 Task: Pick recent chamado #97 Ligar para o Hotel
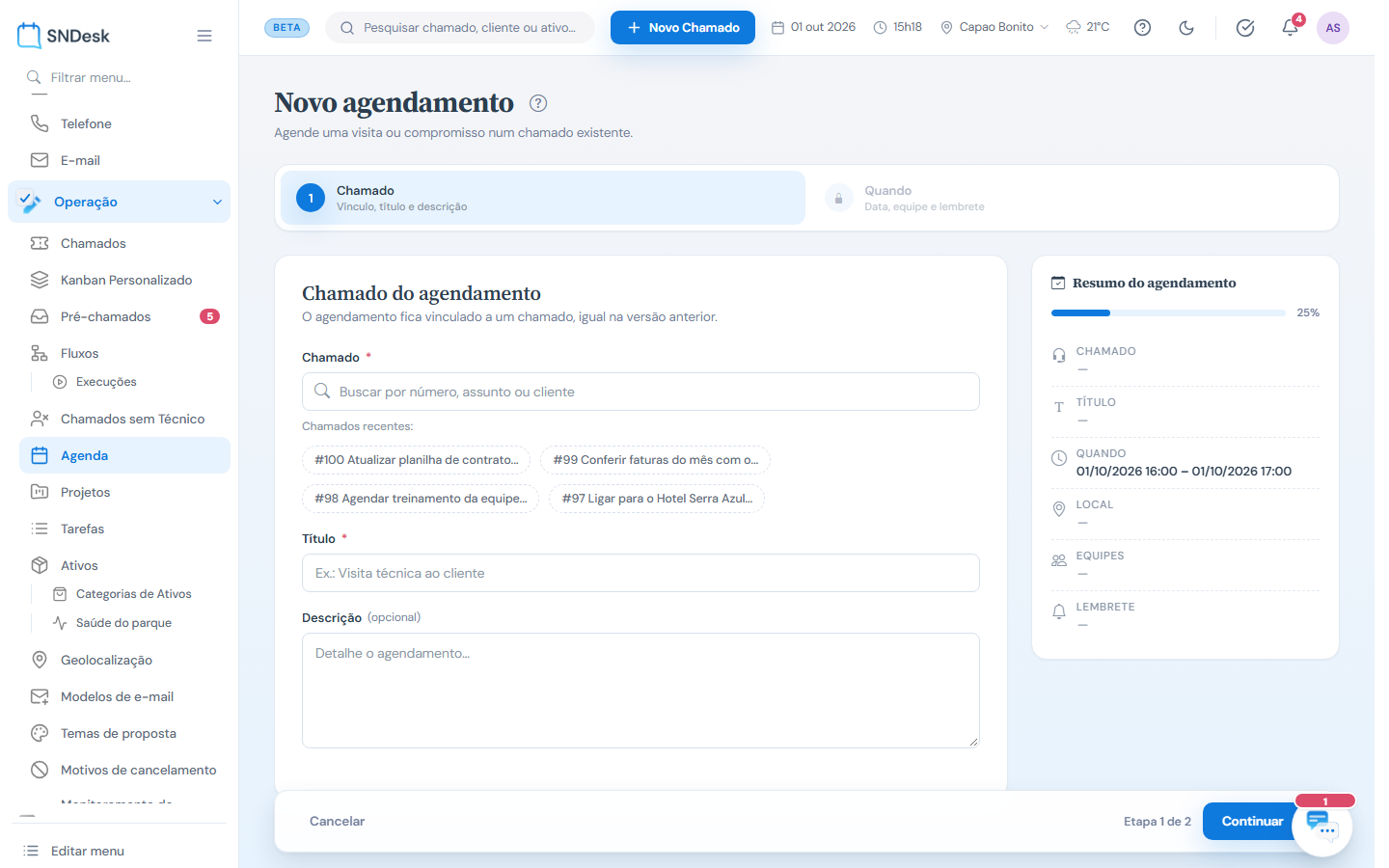click(x=657, y=499)
